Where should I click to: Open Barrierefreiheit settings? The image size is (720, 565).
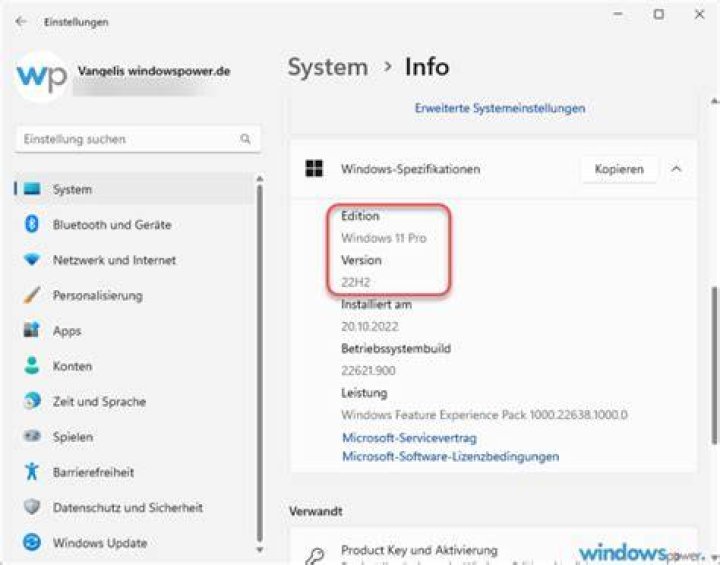point(134,472)
